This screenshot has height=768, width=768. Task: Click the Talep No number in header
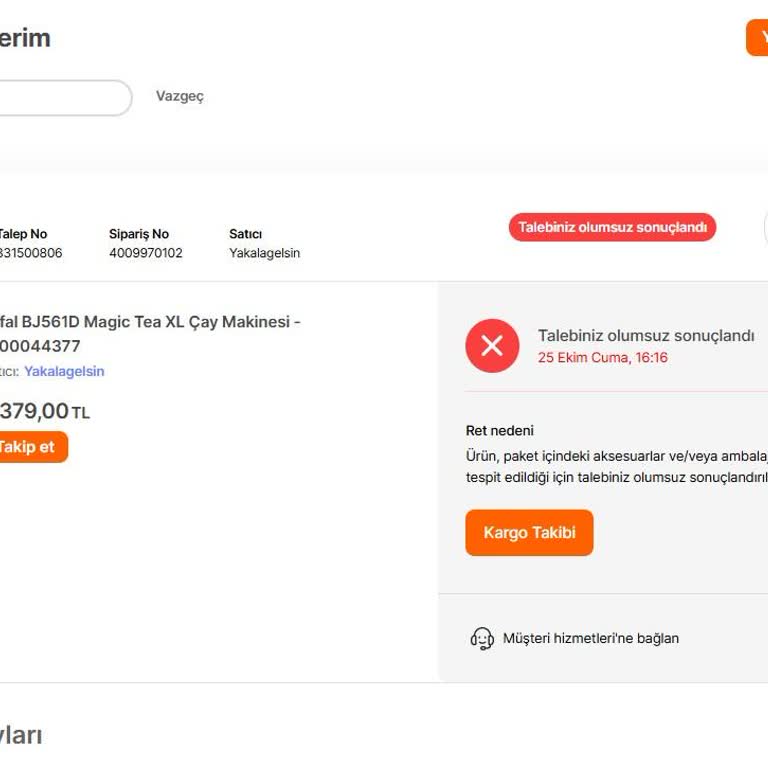30,253
